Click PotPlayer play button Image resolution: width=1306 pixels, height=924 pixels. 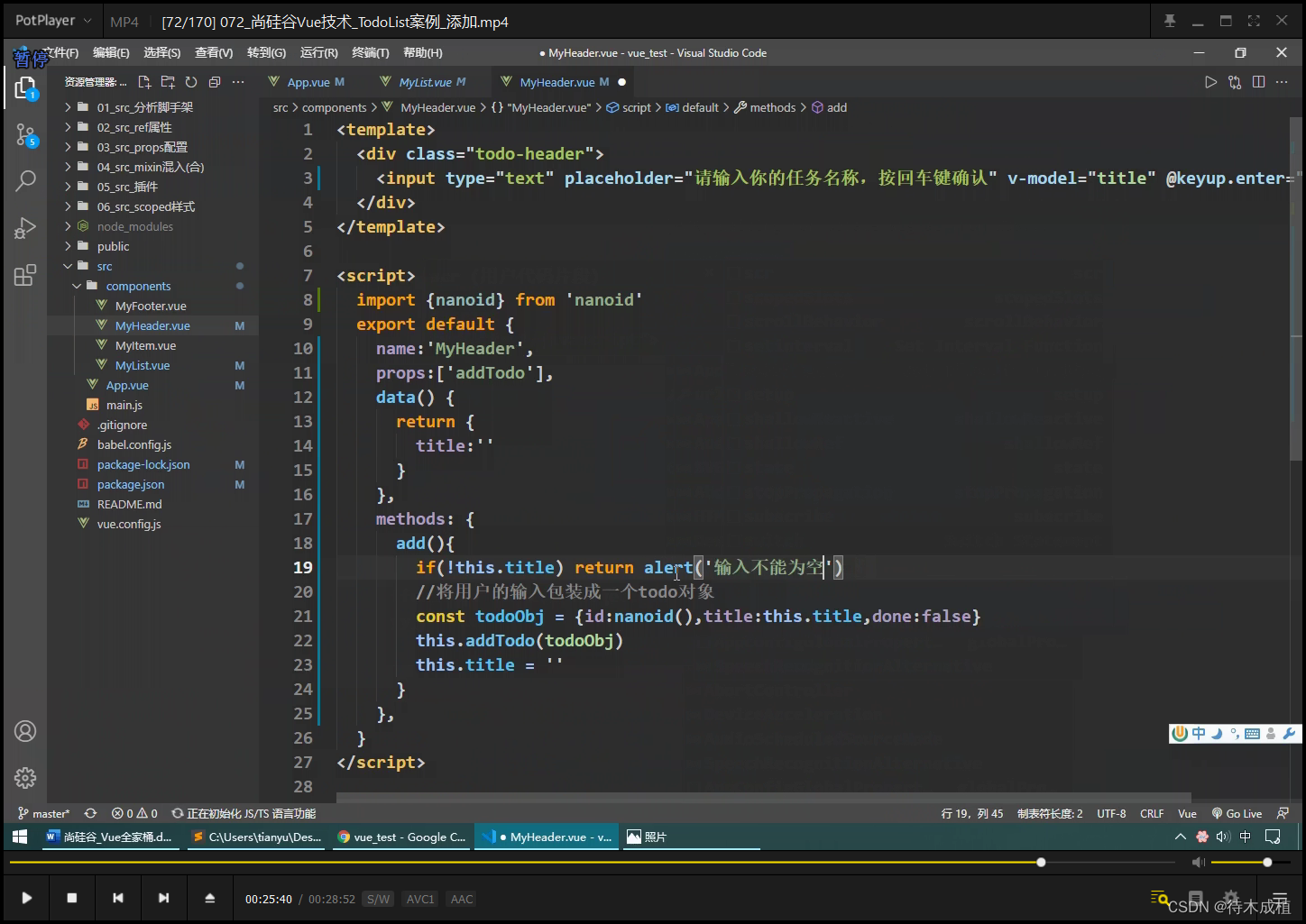27,898
